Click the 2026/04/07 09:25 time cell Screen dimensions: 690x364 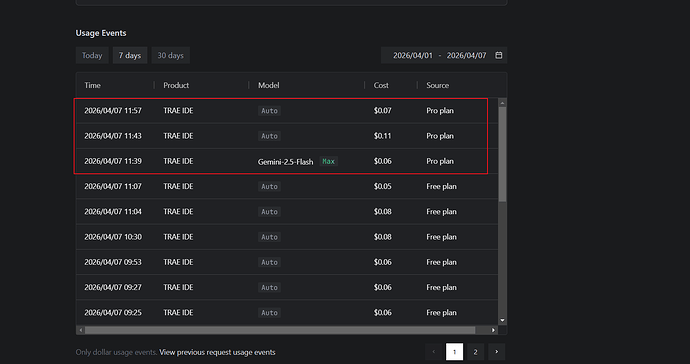tap(113, 313)
